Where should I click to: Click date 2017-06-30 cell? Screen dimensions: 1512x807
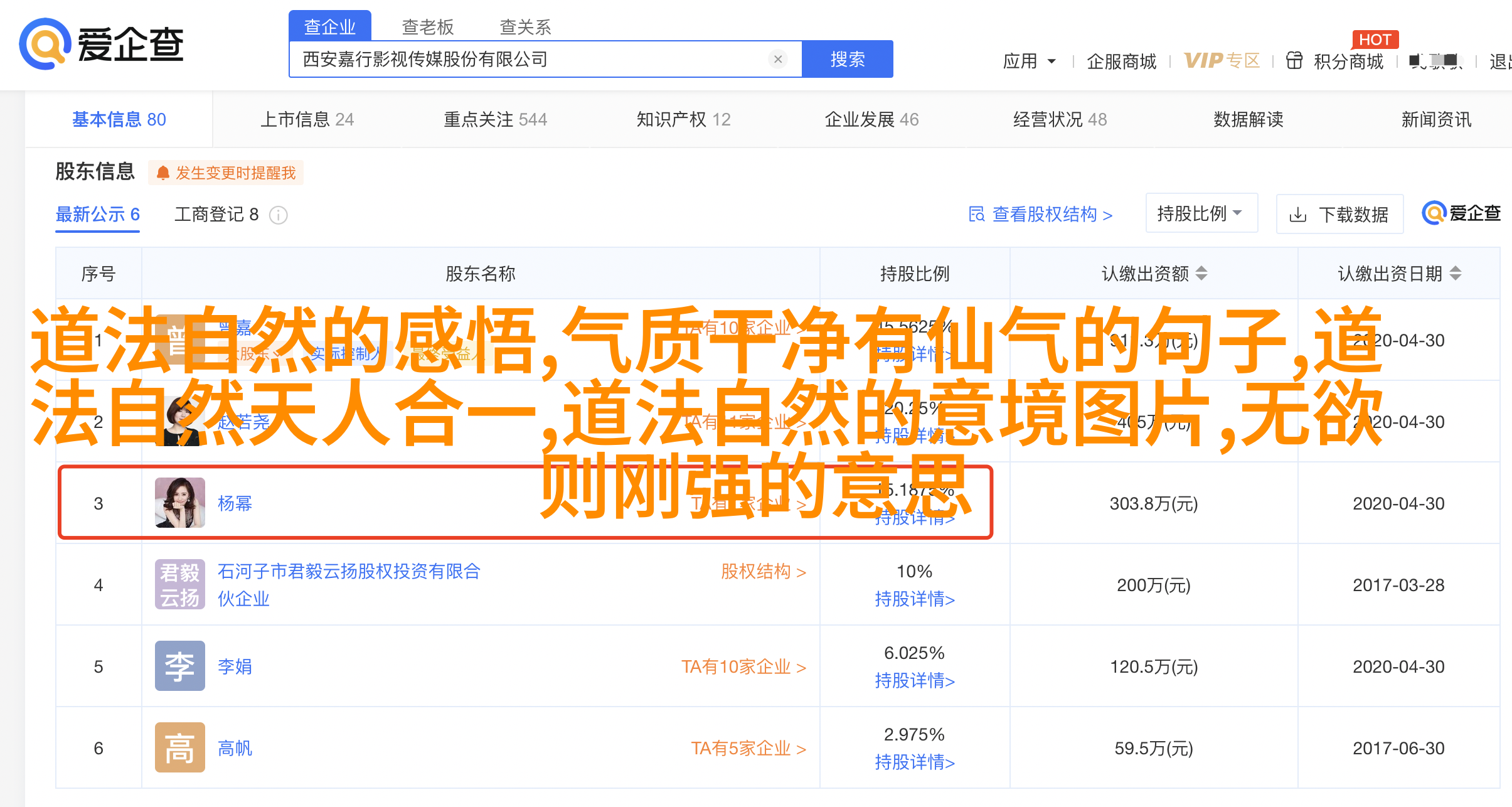tap(1398, 748)
